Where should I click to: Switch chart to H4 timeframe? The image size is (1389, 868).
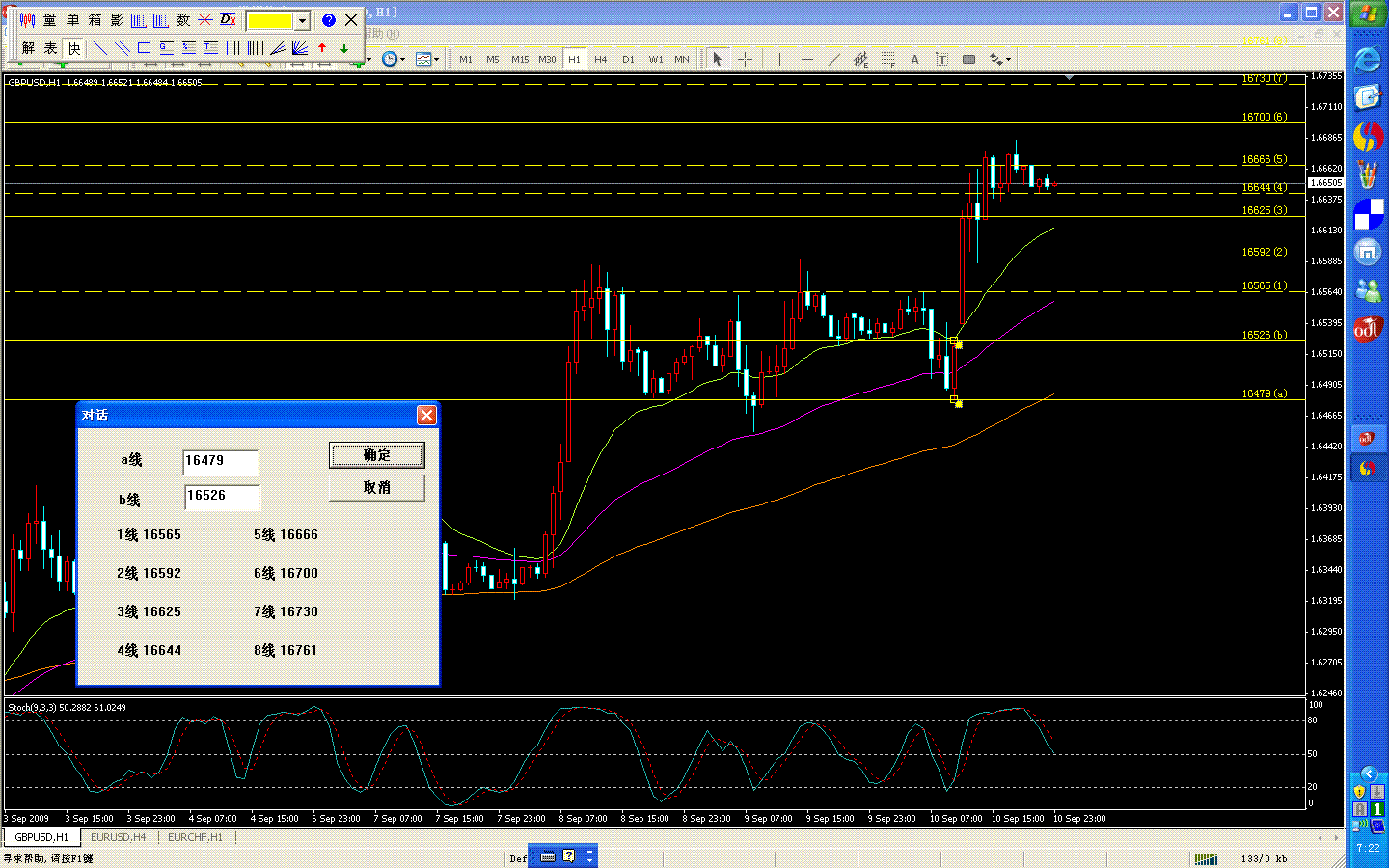pyautogui.click(x=601, y=59)
